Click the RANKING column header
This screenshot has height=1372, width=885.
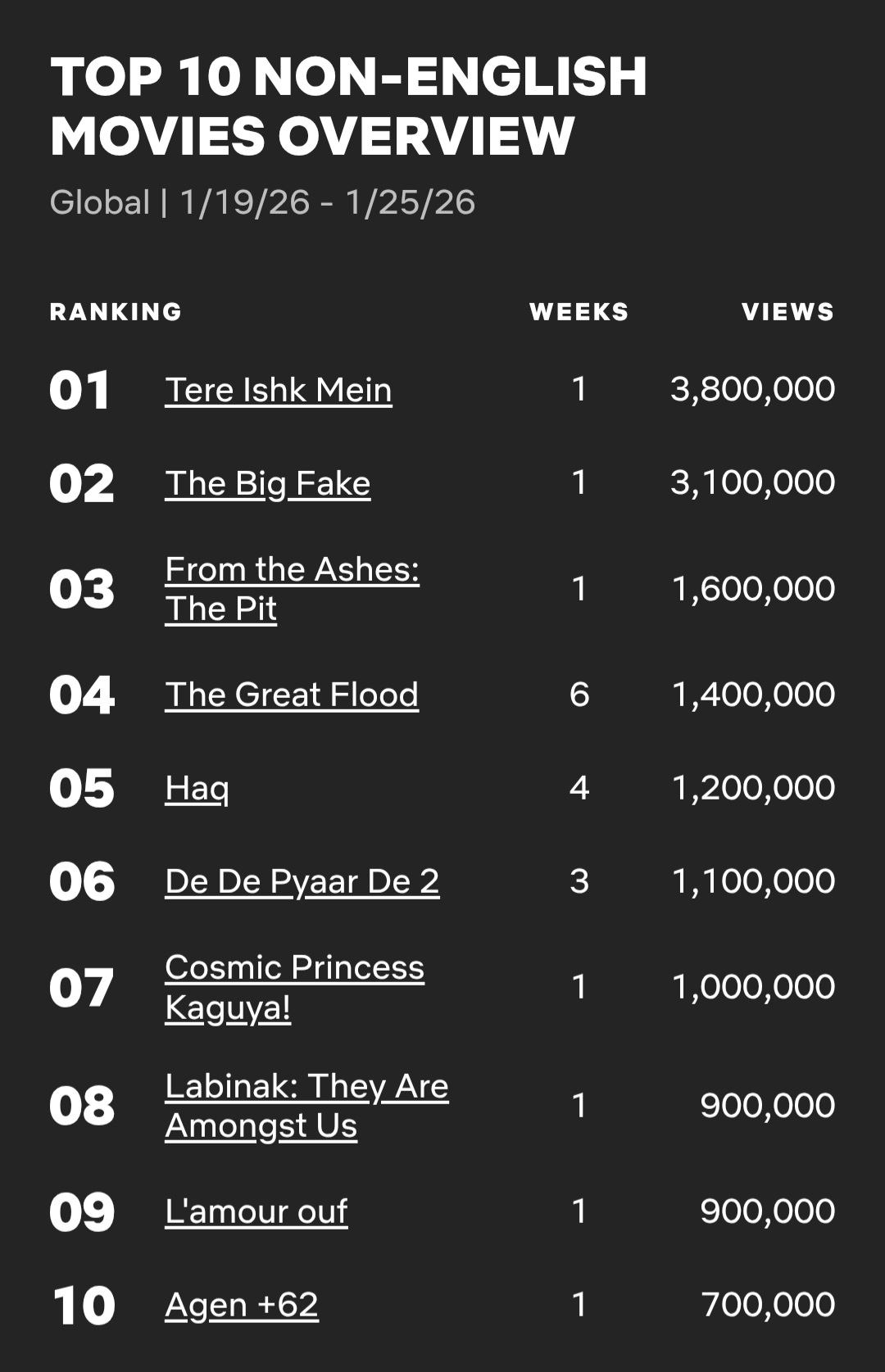point(116,312)
